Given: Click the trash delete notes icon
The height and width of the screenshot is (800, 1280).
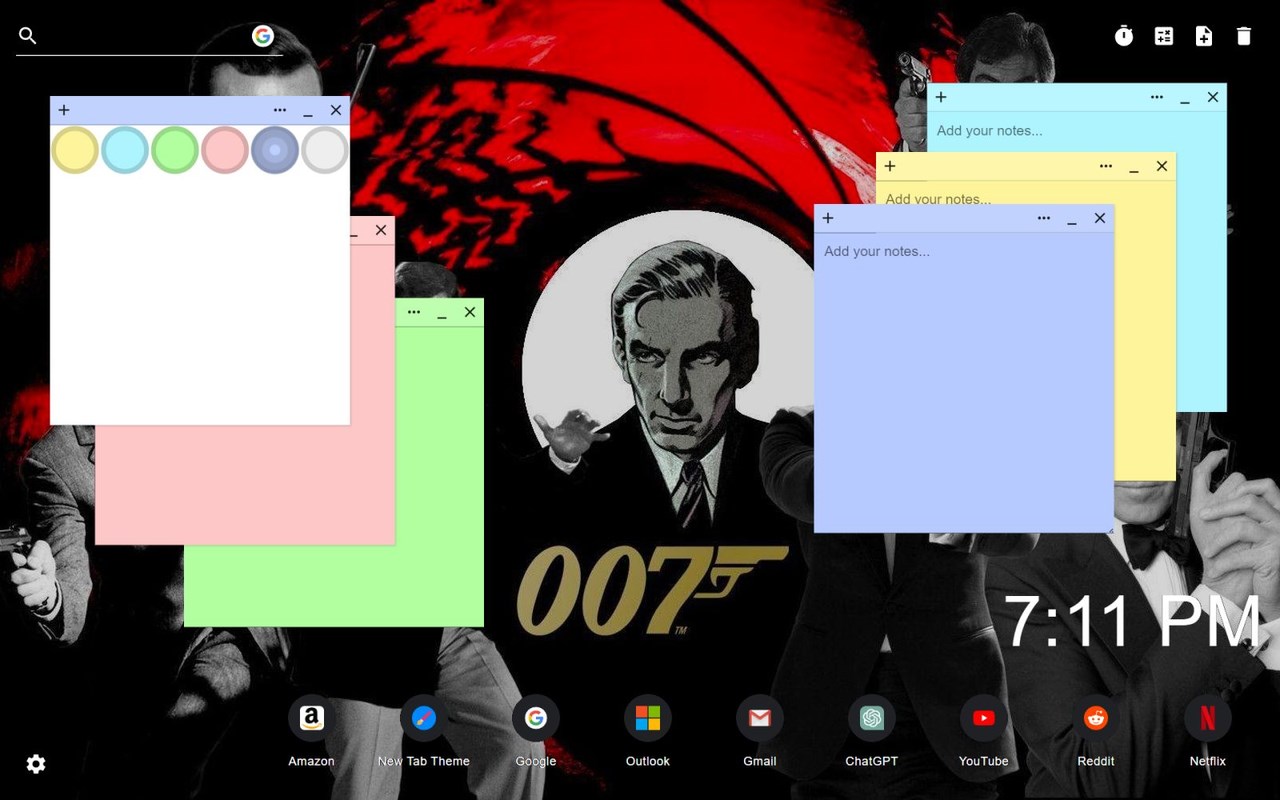Looking at the screenshot, I should coord(1244,36).
